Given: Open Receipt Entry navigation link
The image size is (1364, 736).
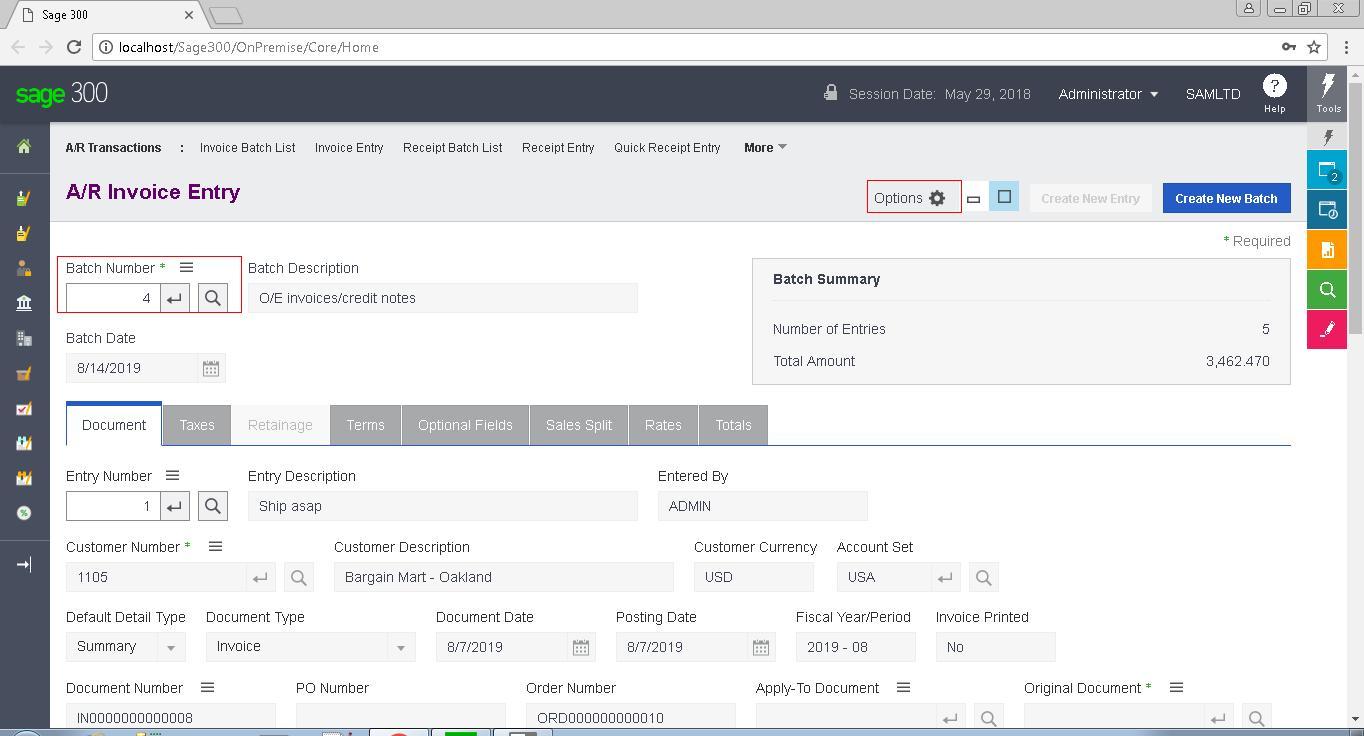Looking at the screenshot, I should coord(558,147).
